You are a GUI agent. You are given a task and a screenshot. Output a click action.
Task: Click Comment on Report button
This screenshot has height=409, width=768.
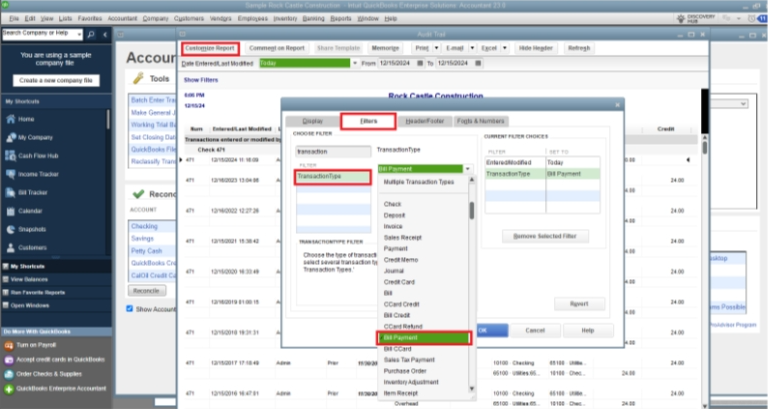[277, 48]
